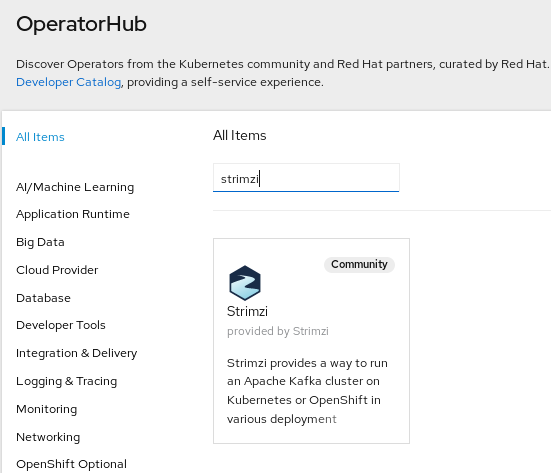Select the Cloud Provider category

57,270
